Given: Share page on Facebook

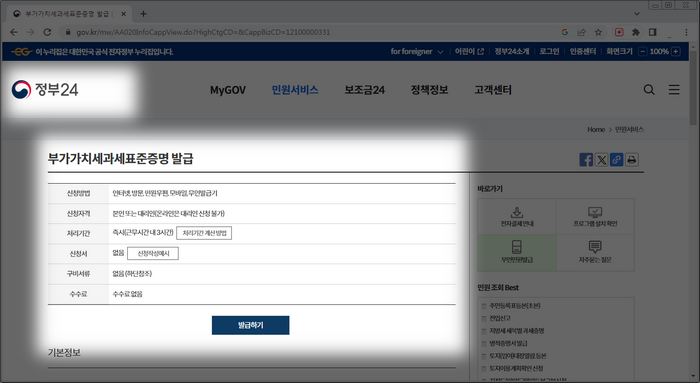Looking at the screenshot, I should coord(586,159).
